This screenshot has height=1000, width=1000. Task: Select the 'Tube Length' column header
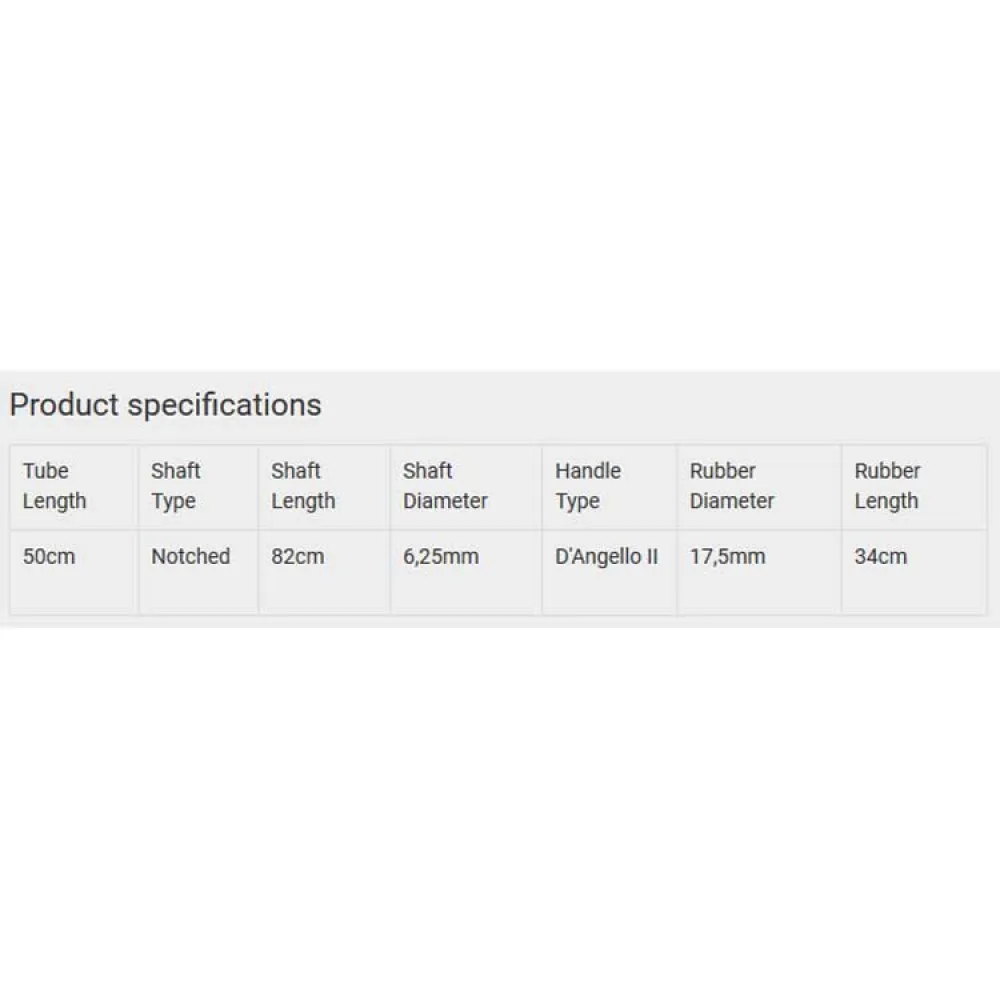(54, 486)
